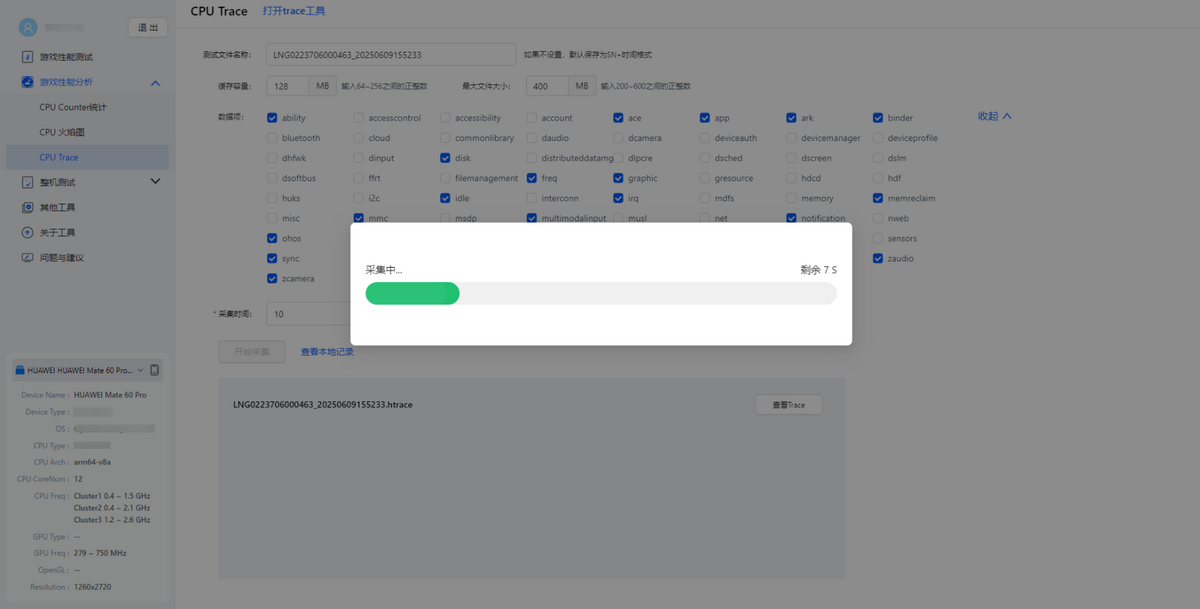Click the 整机测试 sidebar icon
The height and width of the screenshot is (609, 1200).
[28, 182]
